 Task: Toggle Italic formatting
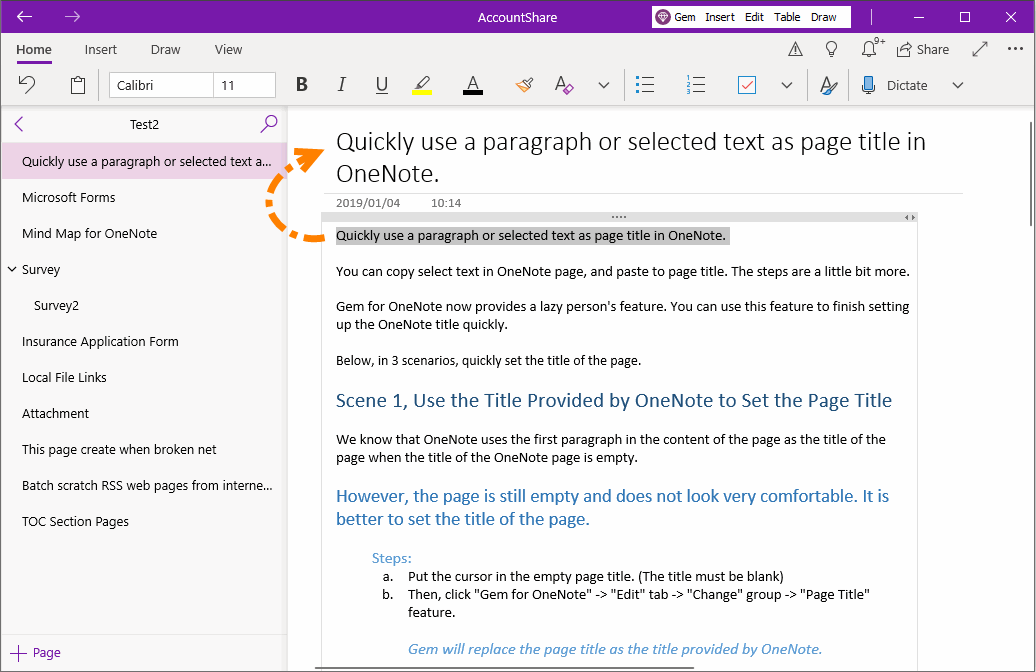342,85
